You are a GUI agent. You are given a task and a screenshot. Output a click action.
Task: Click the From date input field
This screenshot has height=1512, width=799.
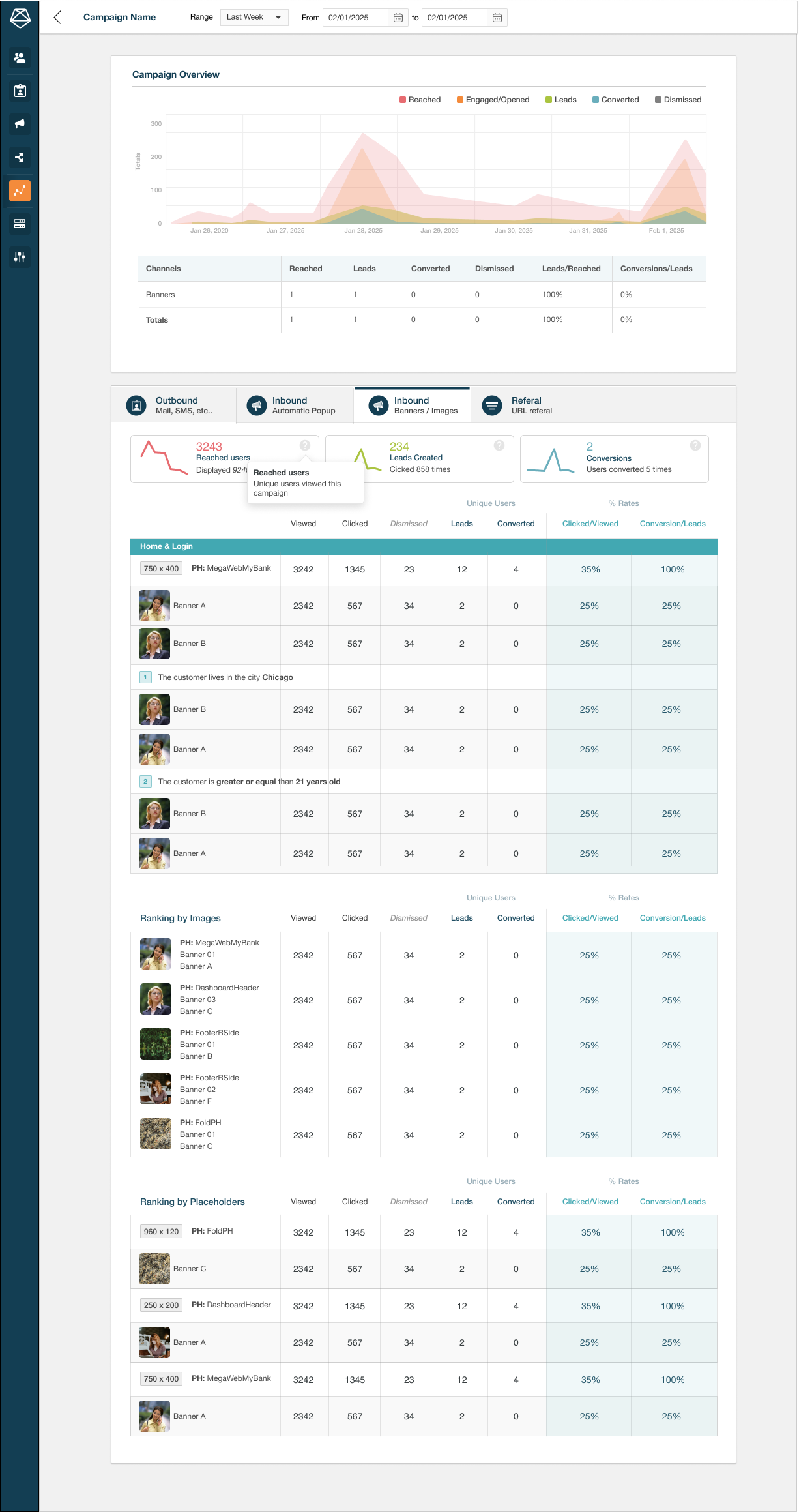point(356,18)
